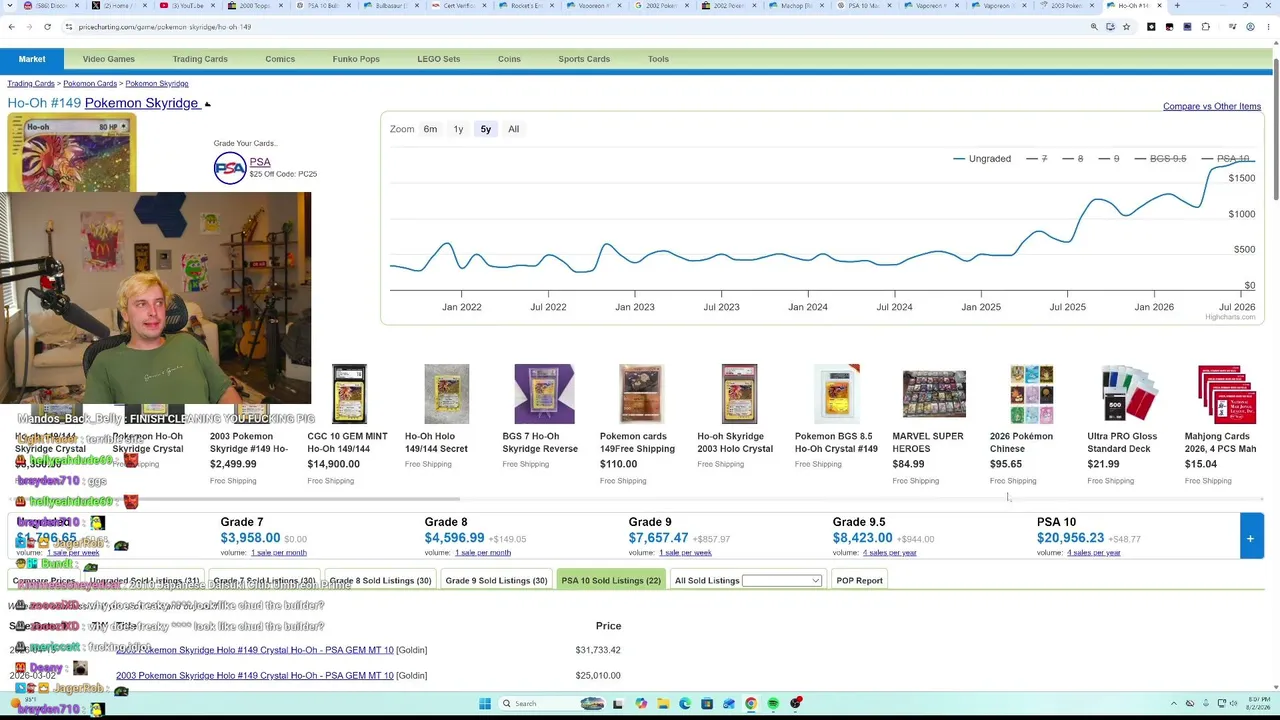Toggle the grade 7 series in chart legend
The height and width of the screenshot is (720, 1280).
1036,159
